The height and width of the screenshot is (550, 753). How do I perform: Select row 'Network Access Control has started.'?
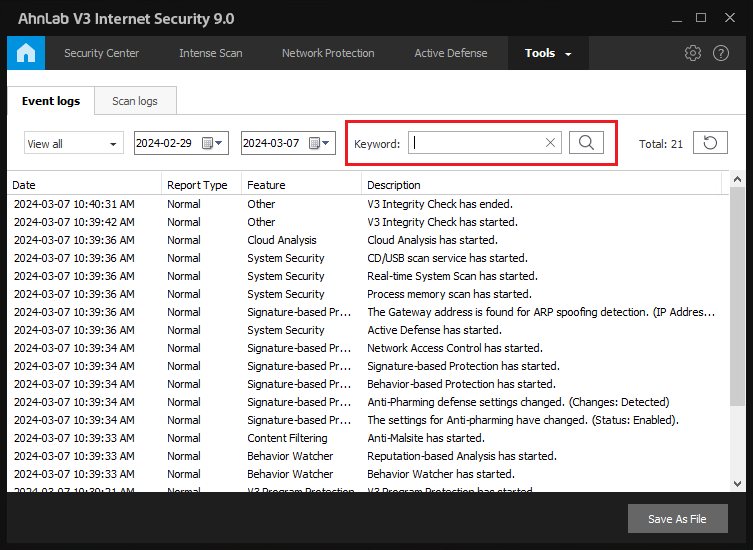pos(368,348)
